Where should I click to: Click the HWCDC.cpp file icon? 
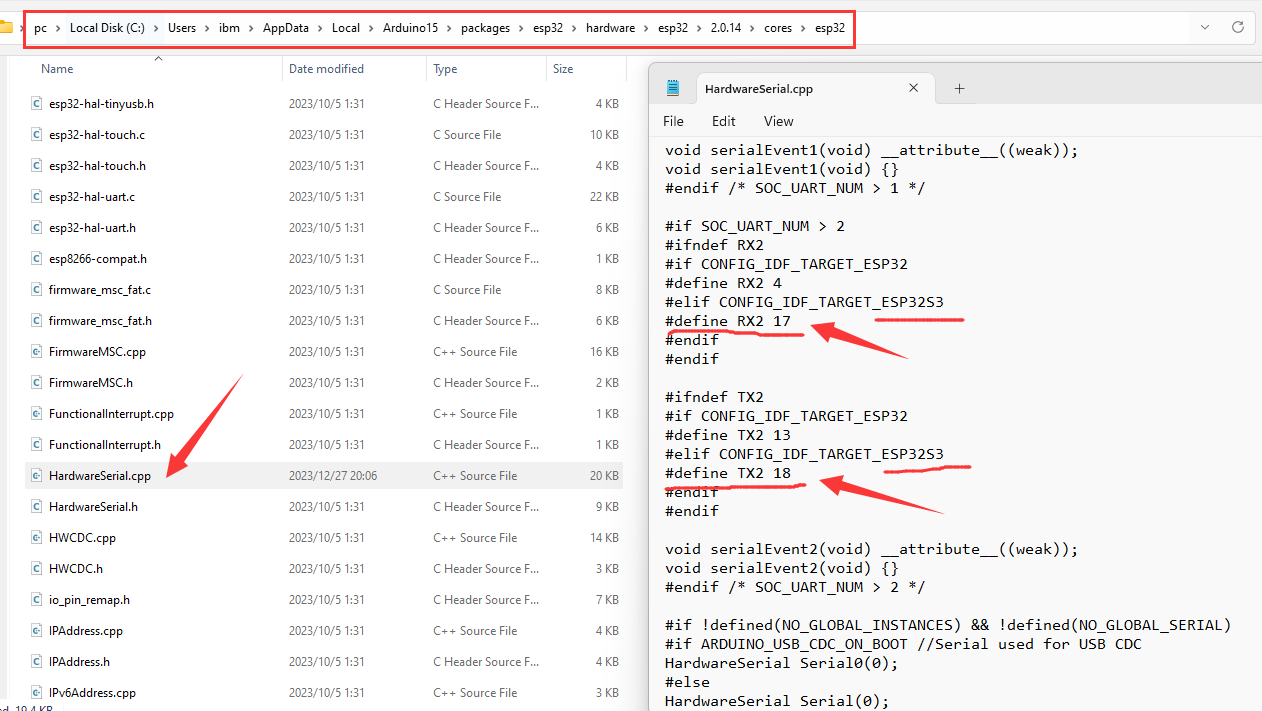[36, 538]
